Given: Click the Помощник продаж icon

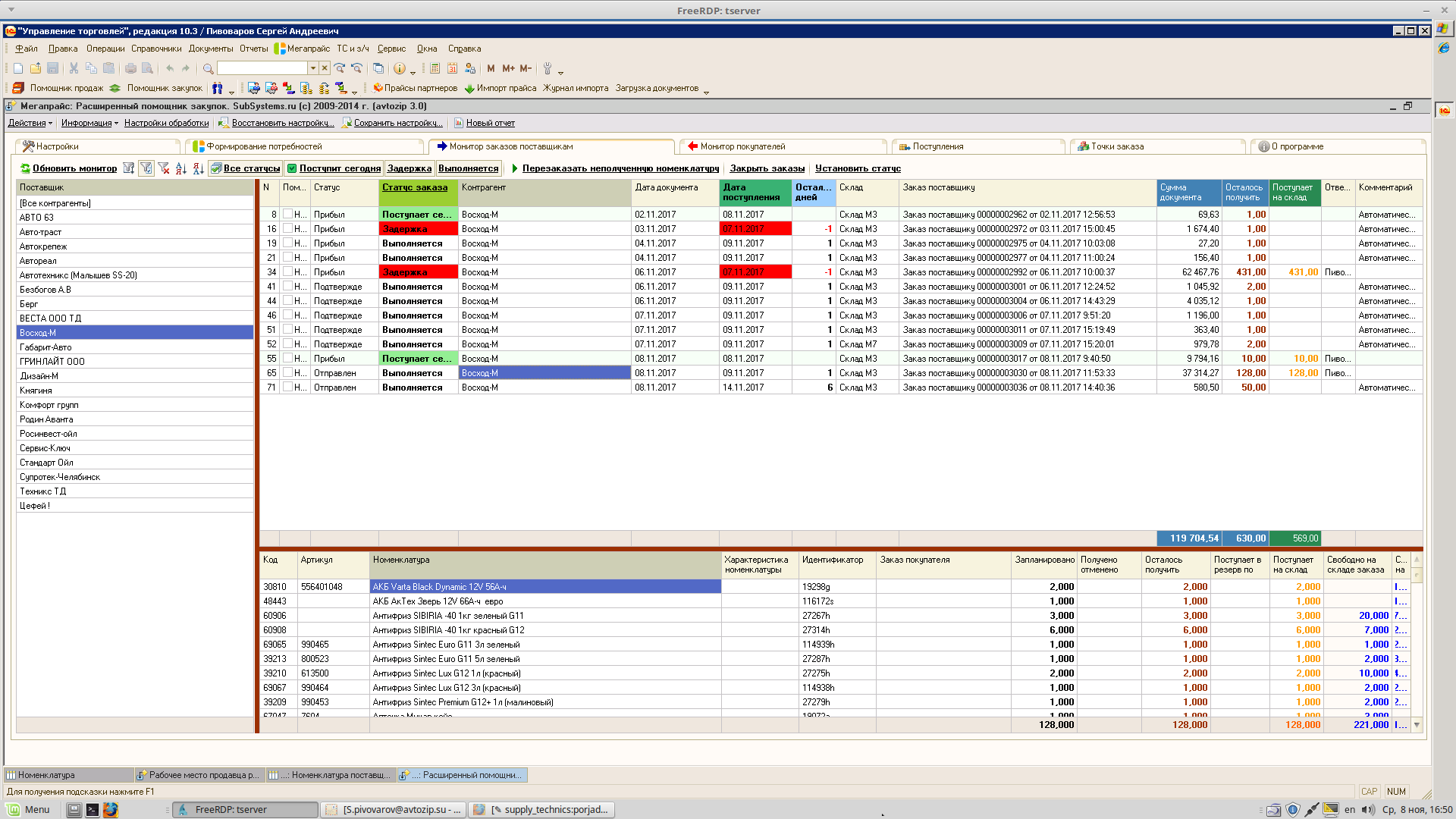Looking at the screenshot, I should (18, 88).
